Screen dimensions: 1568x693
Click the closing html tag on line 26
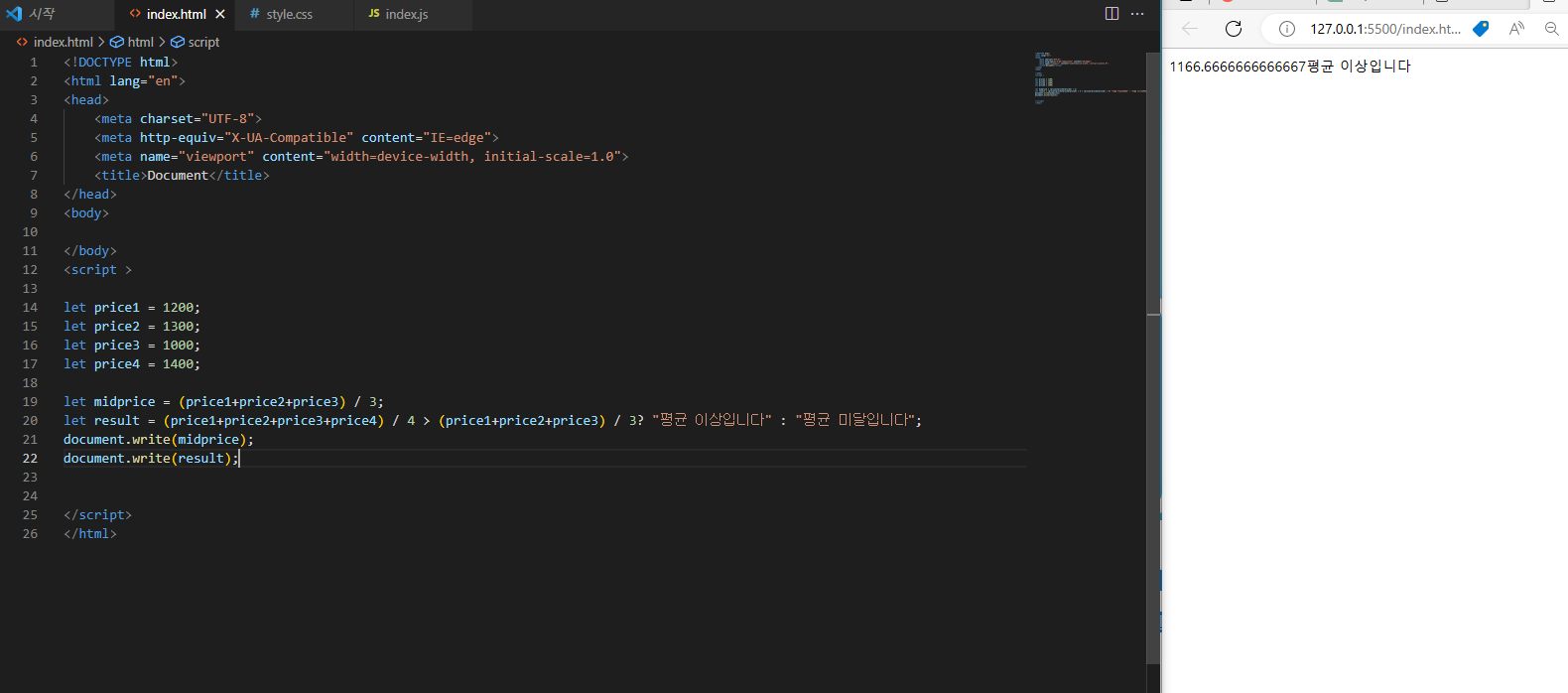[90, 533]
